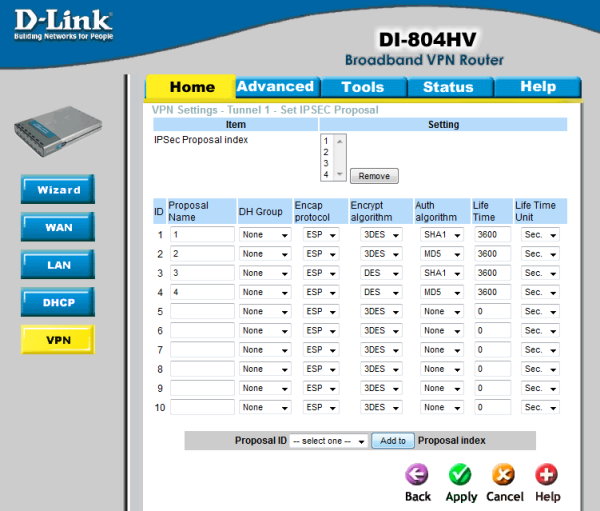Open Encap protocol dropdown for proposal 1
This screenshot has width=600, height=511.
pyautogui.click(x=321, y=235)
